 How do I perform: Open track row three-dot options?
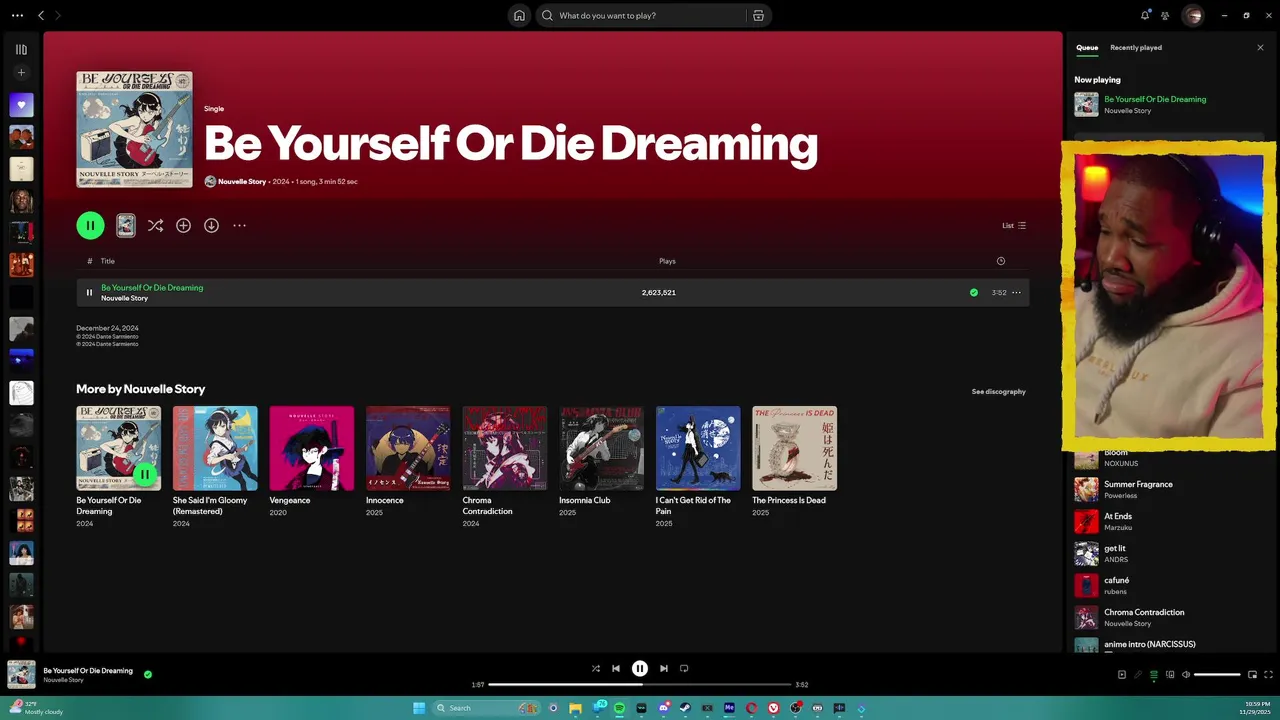1017,292
